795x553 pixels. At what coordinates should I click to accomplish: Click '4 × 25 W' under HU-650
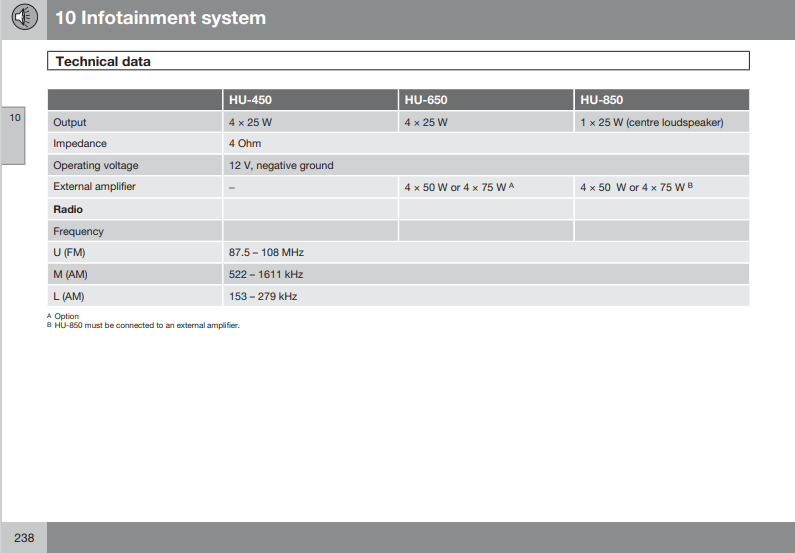(426, 122)
